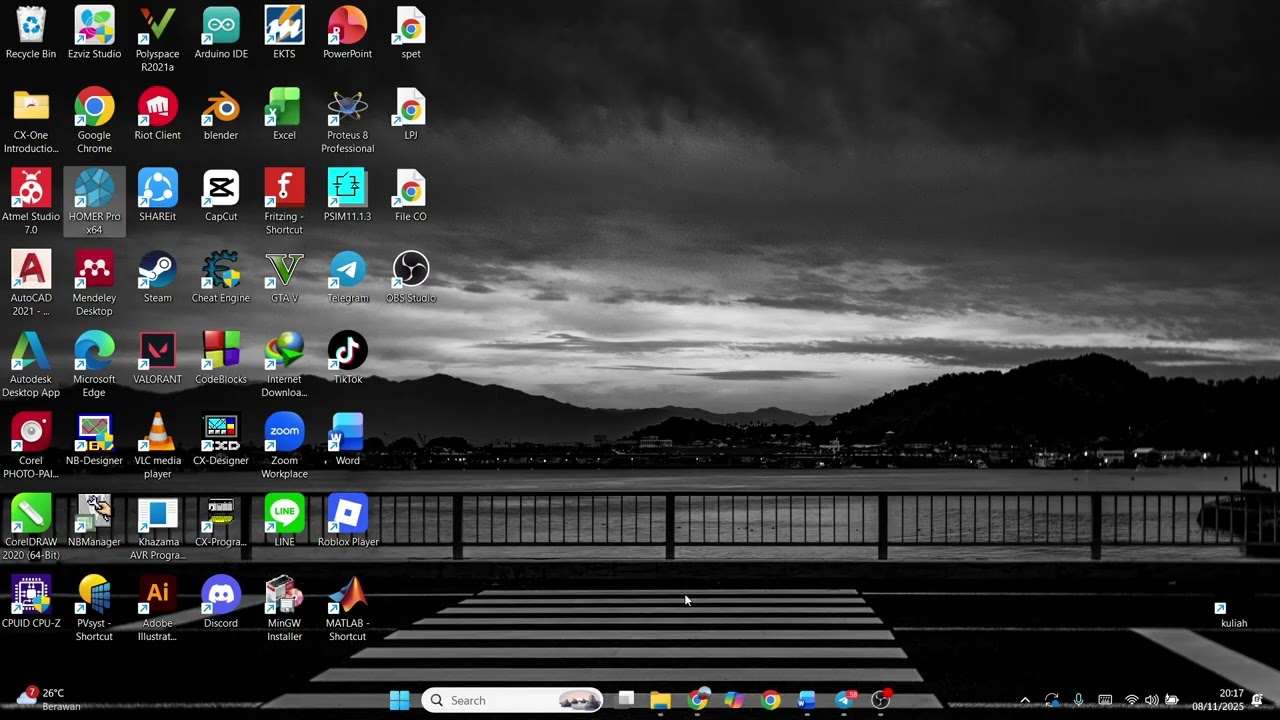
Task: Open the Recycle Bin desktop icon
Action: click(31, 34)
